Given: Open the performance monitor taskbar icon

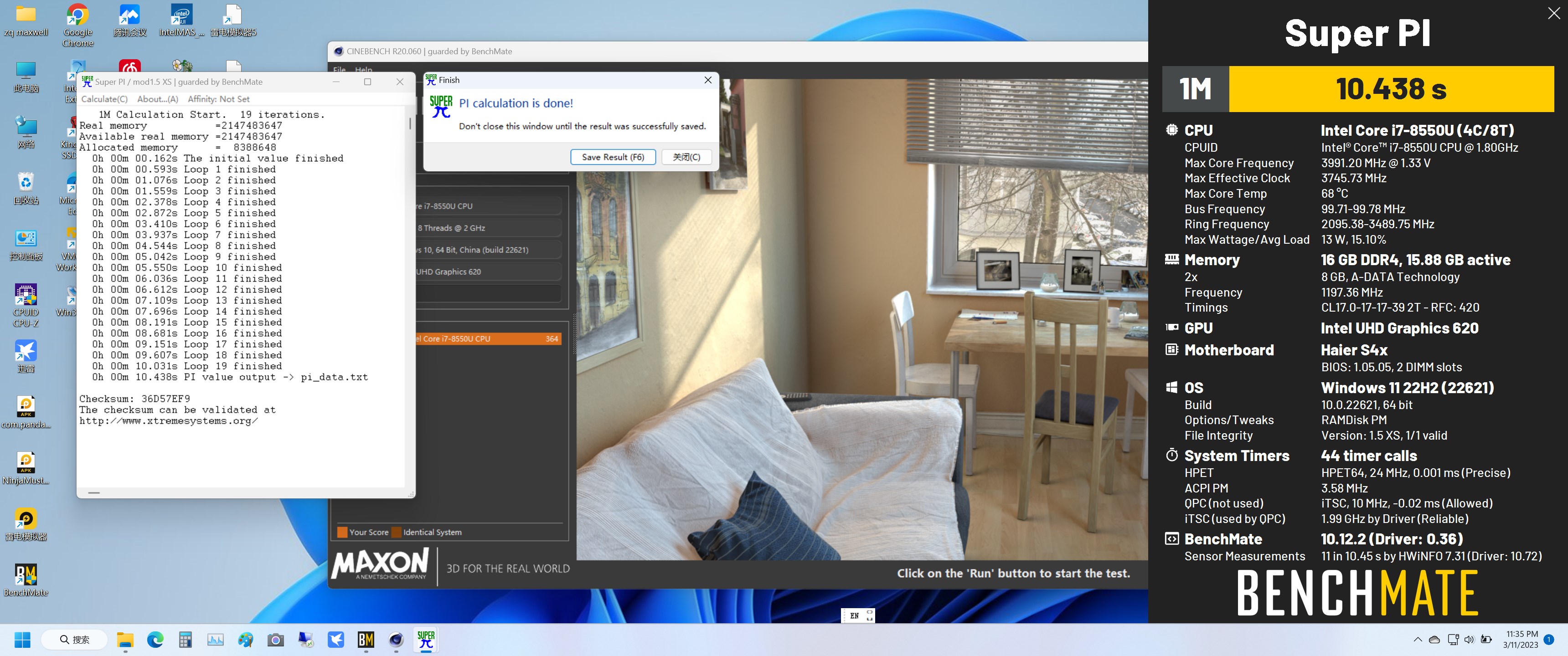Looking at the screenshot, I should pyautogui.click(x=216, y=640).
